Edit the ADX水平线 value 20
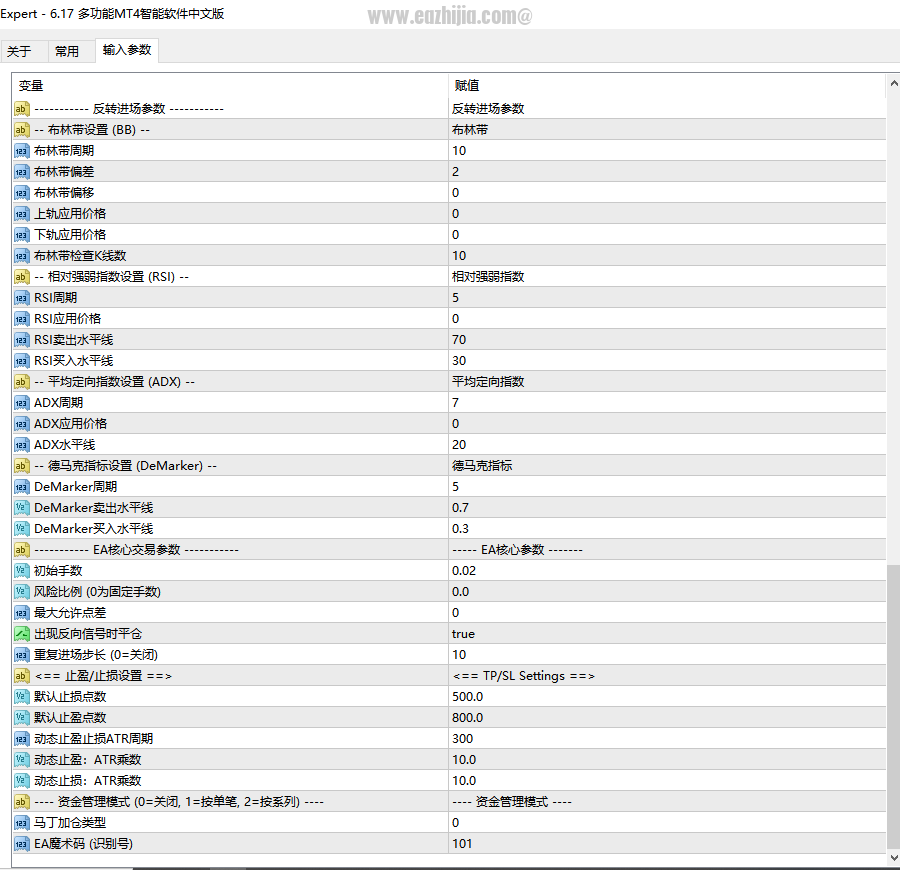This screenshot has height=870, width=900. tap(667, 445)
